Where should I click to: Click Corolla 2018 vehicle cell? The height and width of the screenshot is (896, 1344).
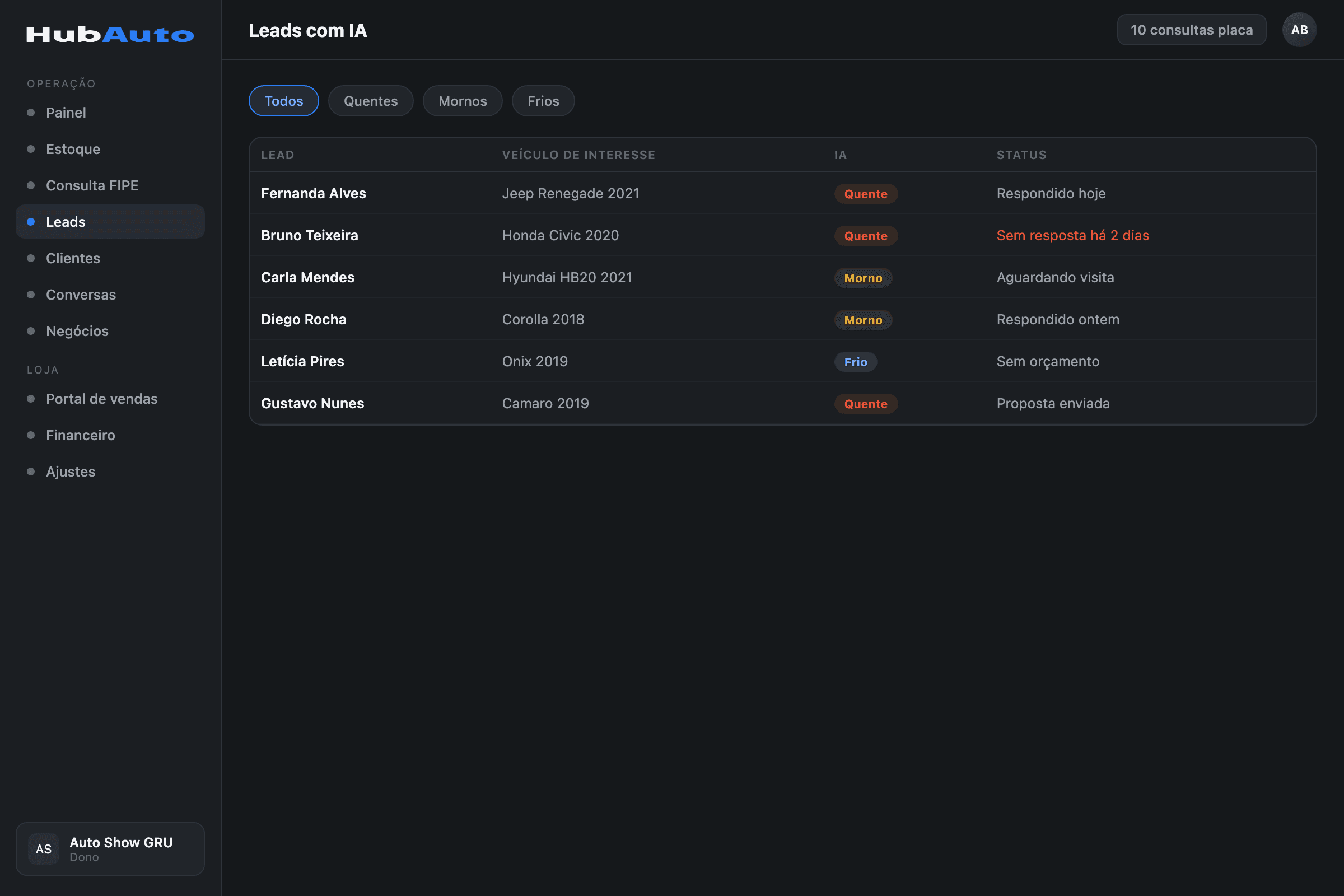[x=543, y=319]
